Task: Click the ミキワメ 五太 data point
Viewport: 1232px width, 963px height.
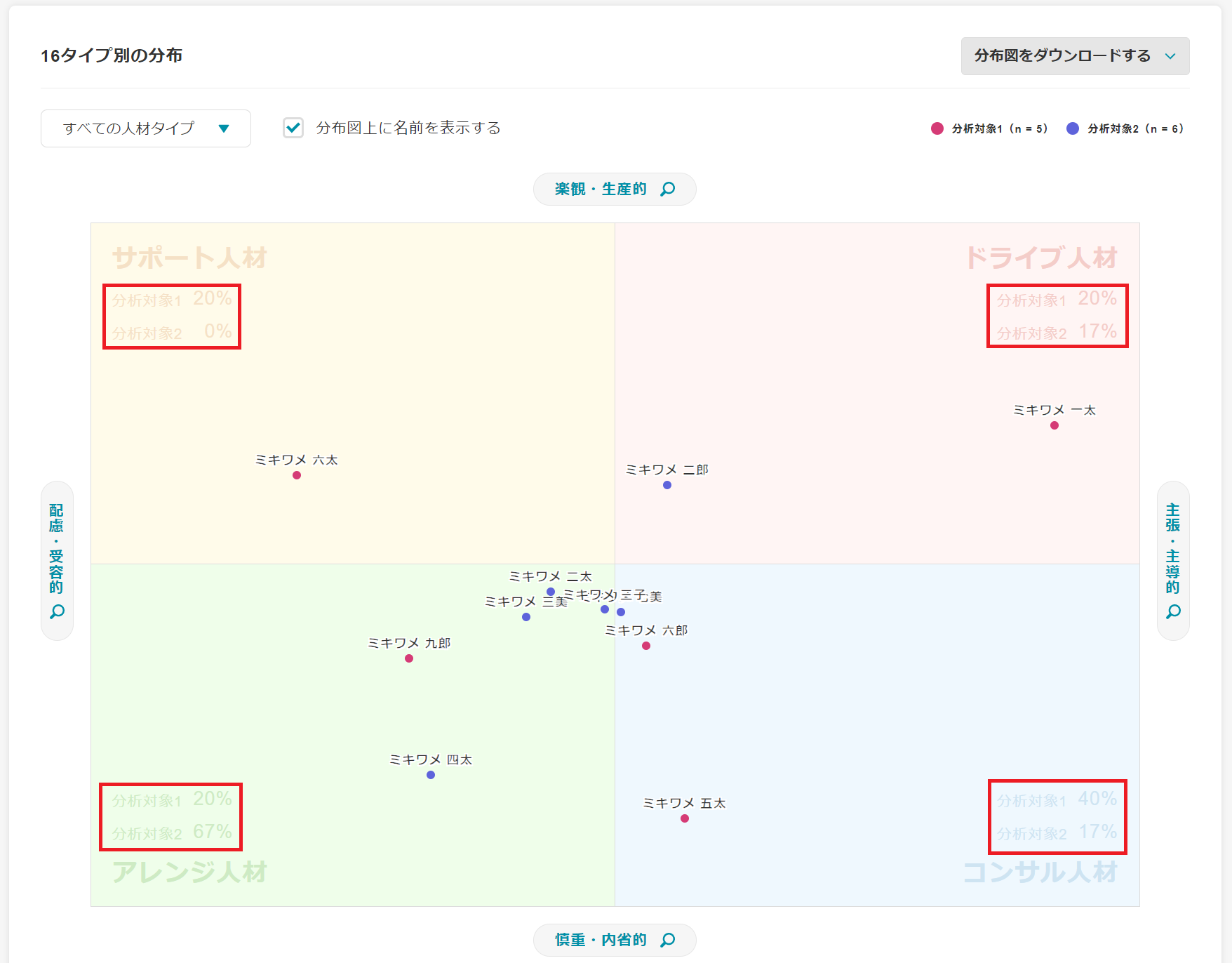Action: pyautogui.click(x=684, y=818)
